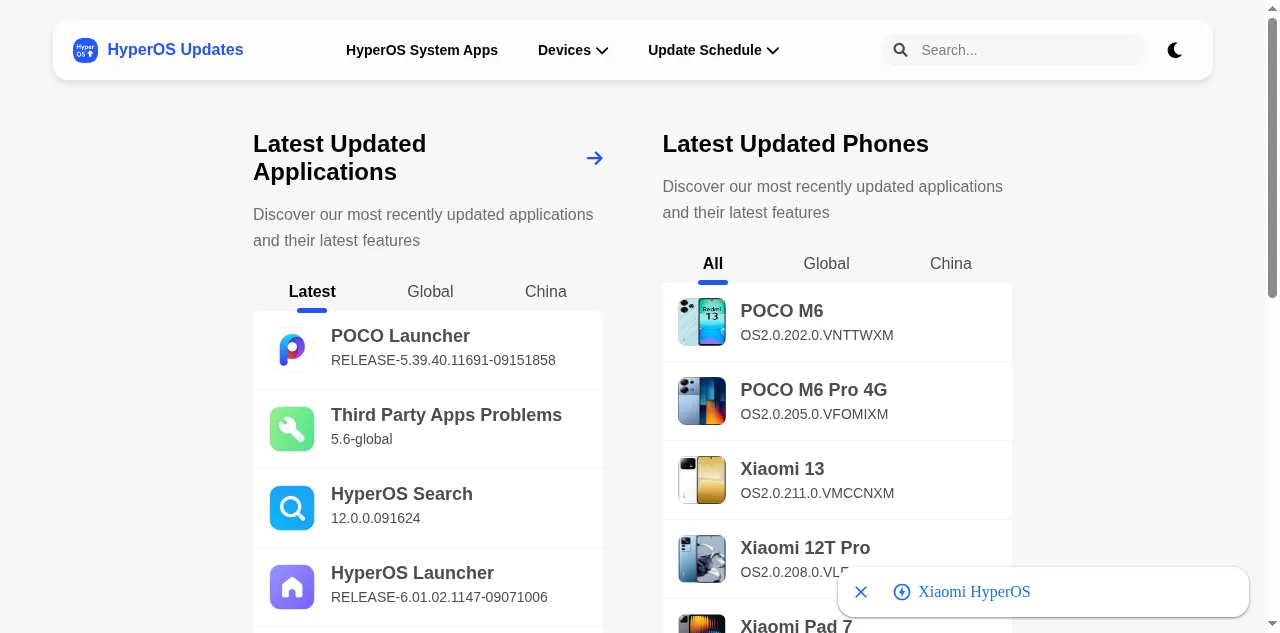
Task: Select the China applications tab
Action: 546,292
